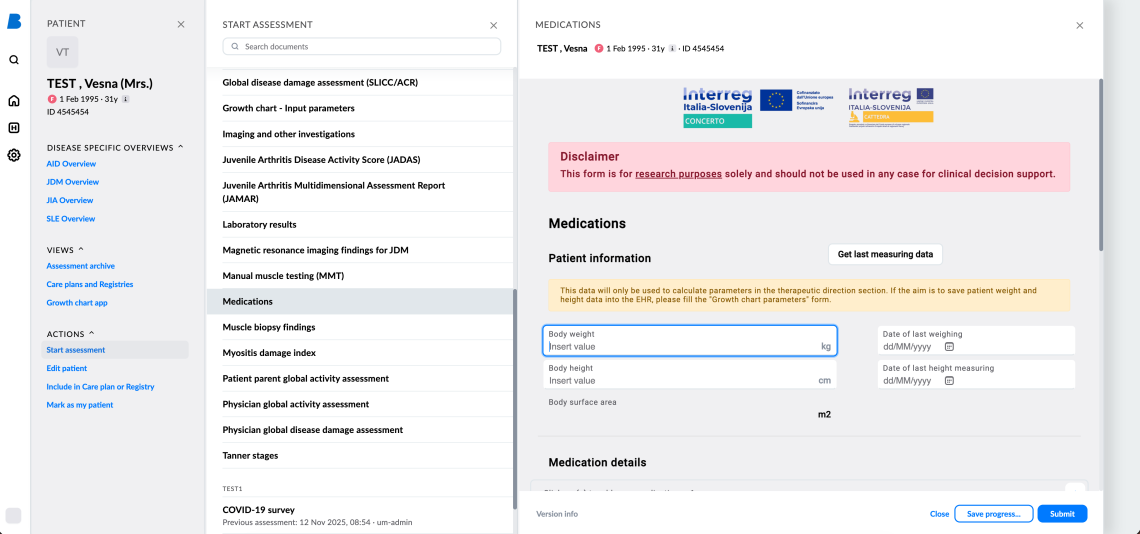Open Manual muscle testing (MMT) form
The image size is (1140, 534).
coord(360,276)
